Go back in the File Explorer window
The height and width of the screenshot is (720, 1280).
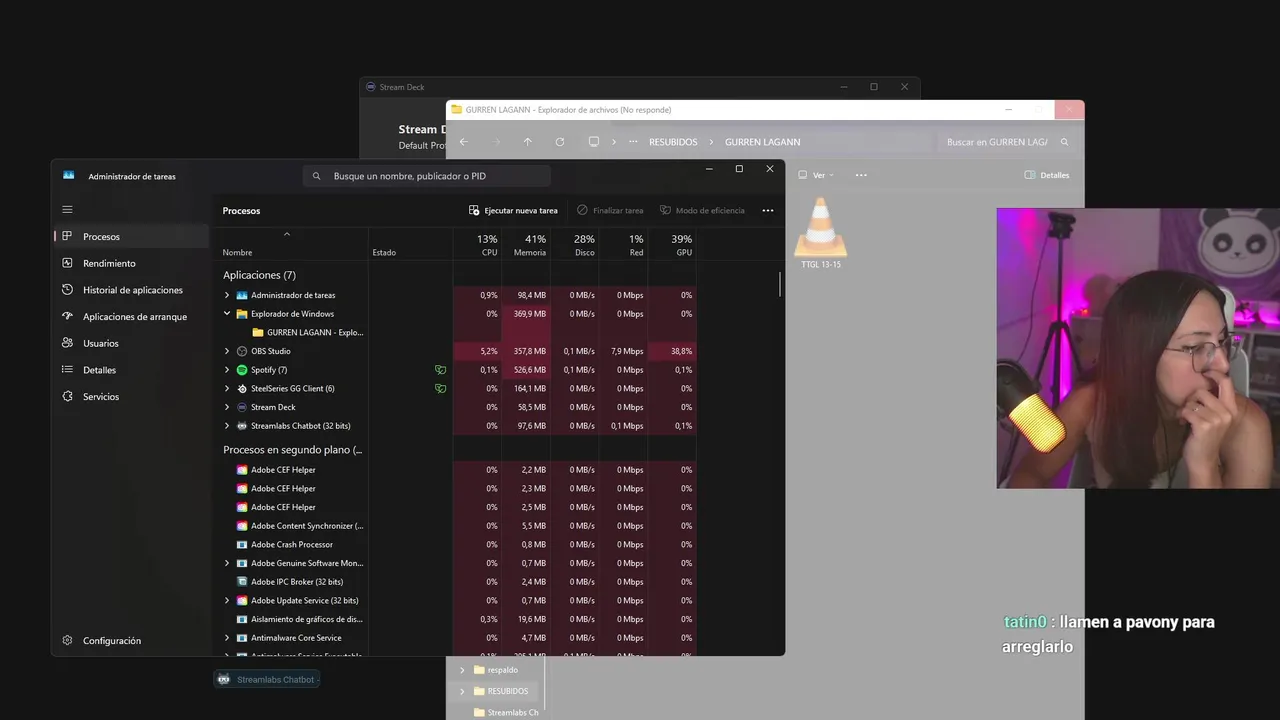pos(463,142)
